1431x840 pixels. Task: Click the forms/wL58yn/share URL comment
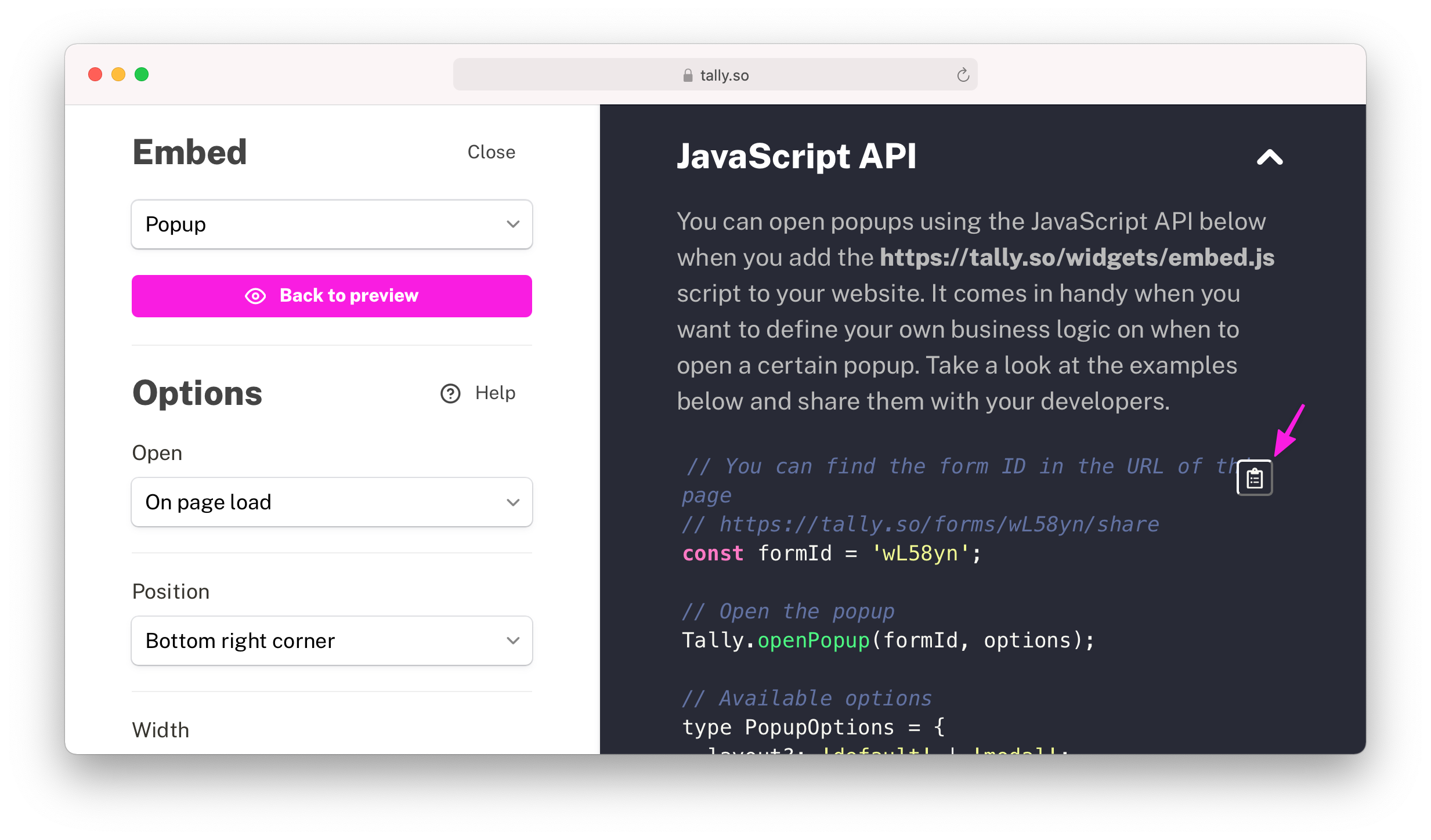(x=920, y=524)
